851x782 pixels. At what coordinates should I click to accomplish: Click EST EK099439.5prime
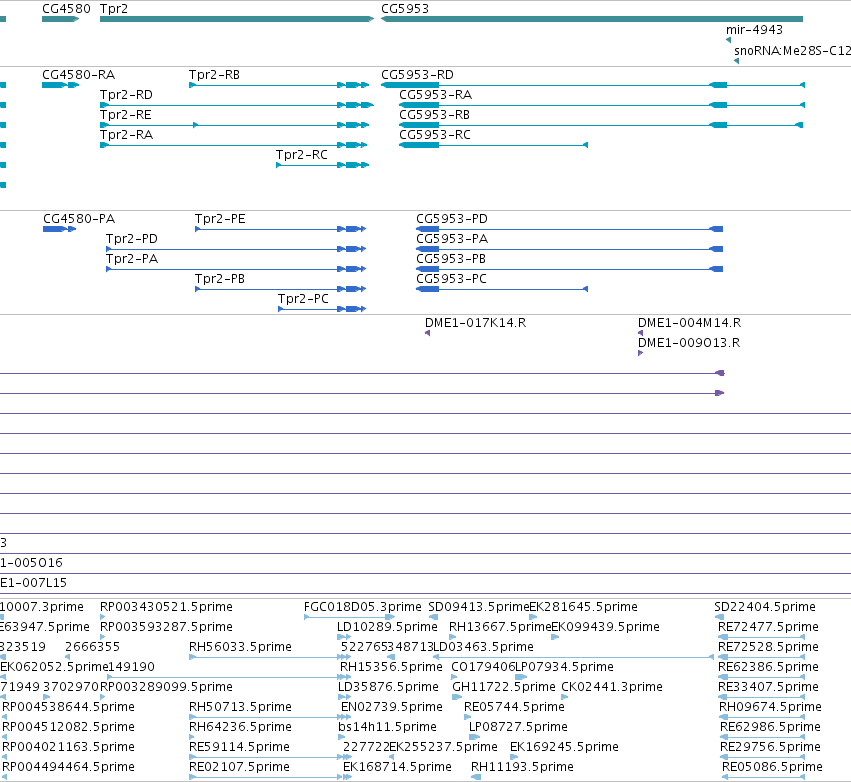[605, 627]
